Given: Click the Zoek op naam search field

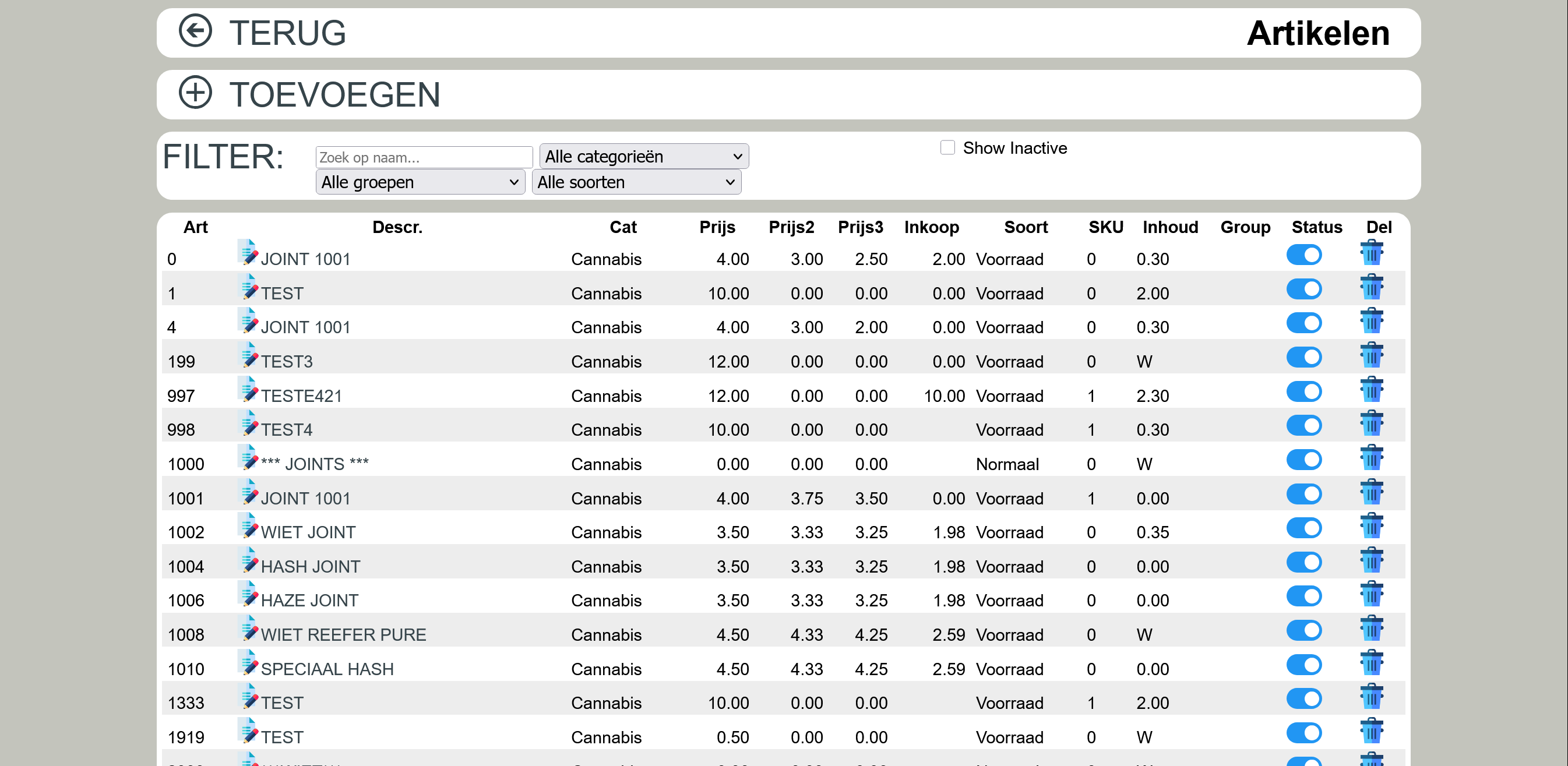Looking at the screenshot, I should [x=424, y=157].
